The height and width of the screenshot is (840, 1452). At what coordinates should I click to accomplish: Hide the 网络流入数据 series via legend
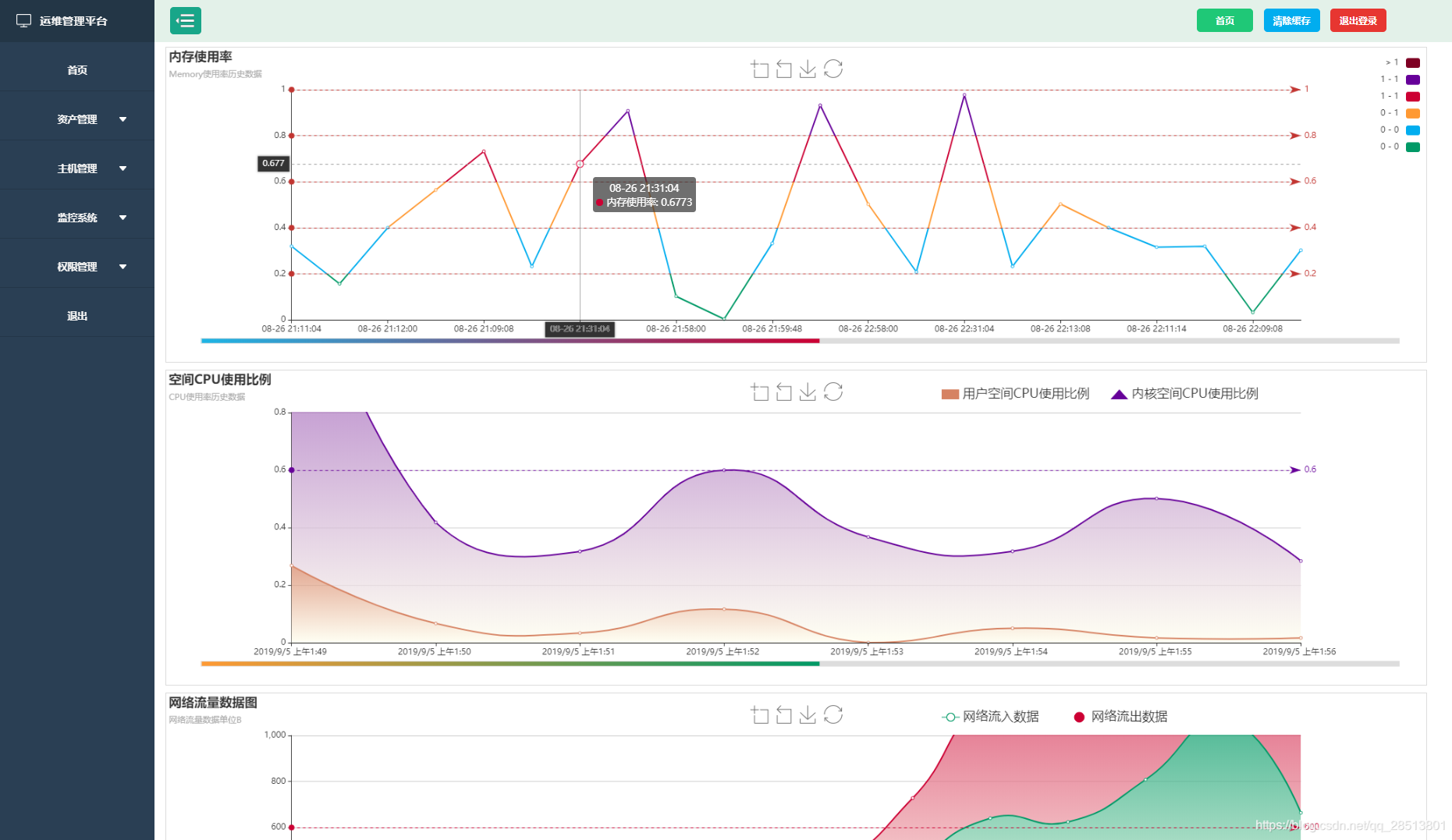click(x=990, y=717)
